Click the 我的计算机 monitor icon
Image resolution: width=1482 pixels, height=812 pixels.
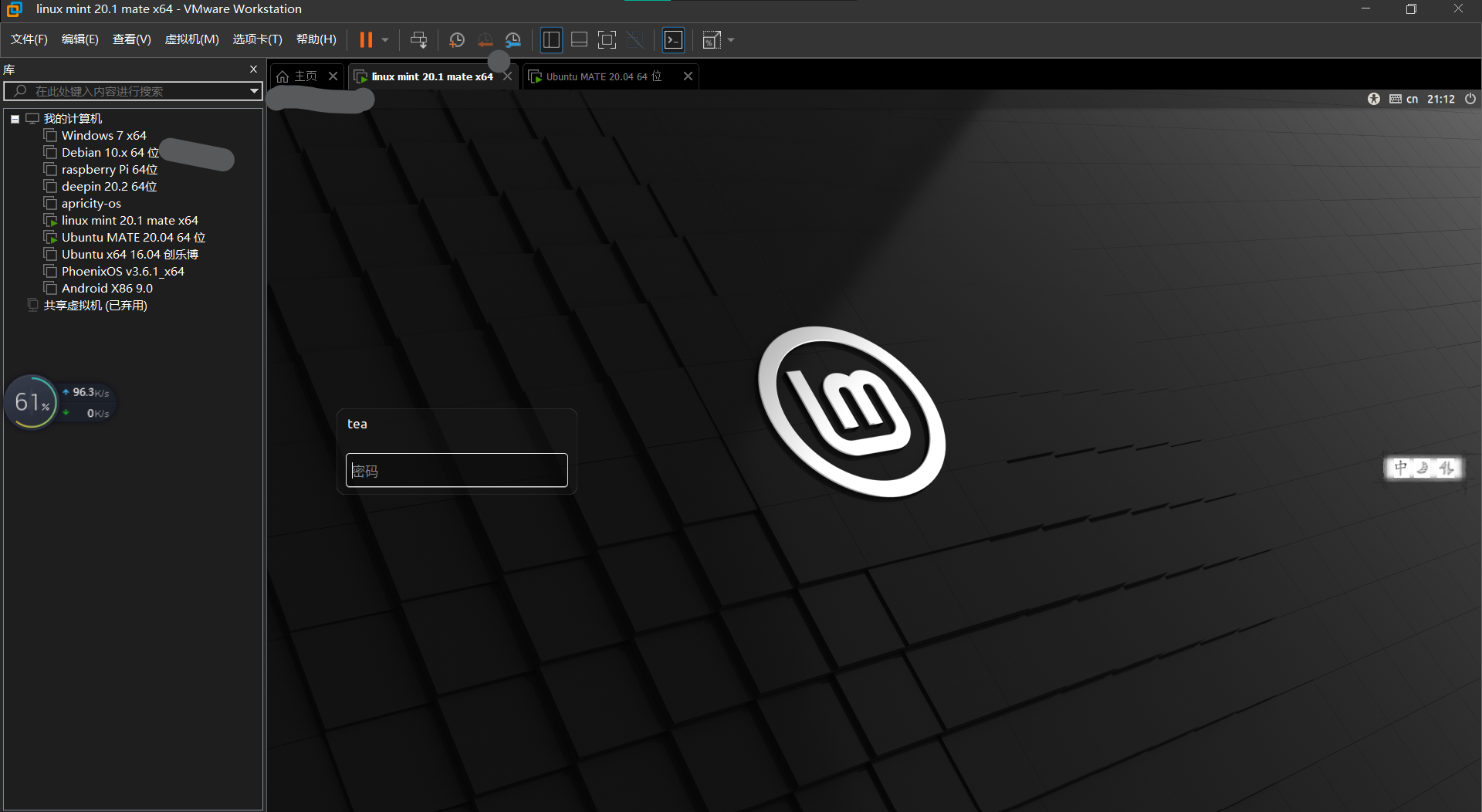pos(32,119)
